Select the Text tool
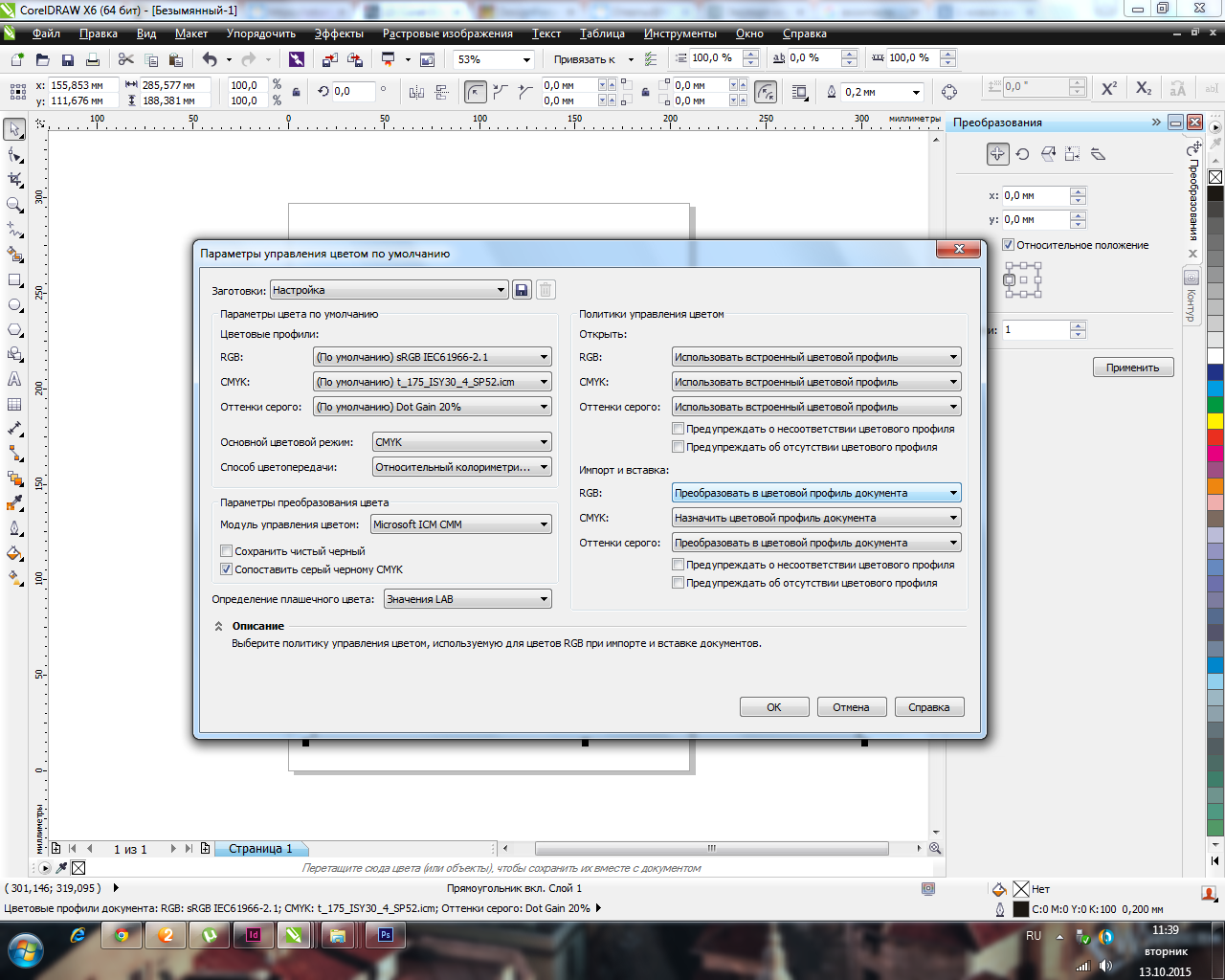Viewport: 1225px width, 980px height. [x=15, y=379]
